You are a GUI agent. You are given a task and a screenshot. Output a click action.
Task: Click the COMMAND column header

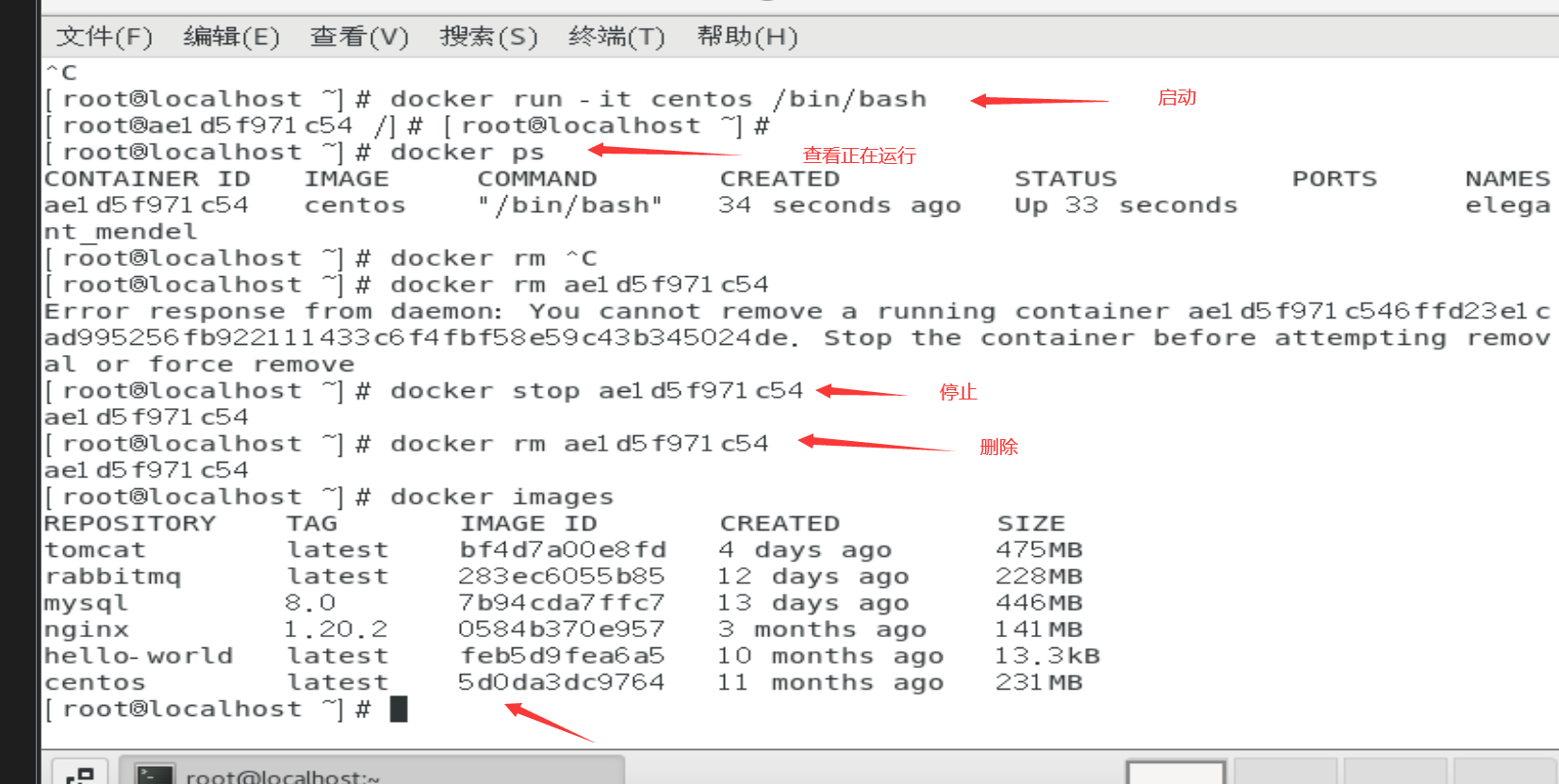pyautogui.click(x=536, y=179)
